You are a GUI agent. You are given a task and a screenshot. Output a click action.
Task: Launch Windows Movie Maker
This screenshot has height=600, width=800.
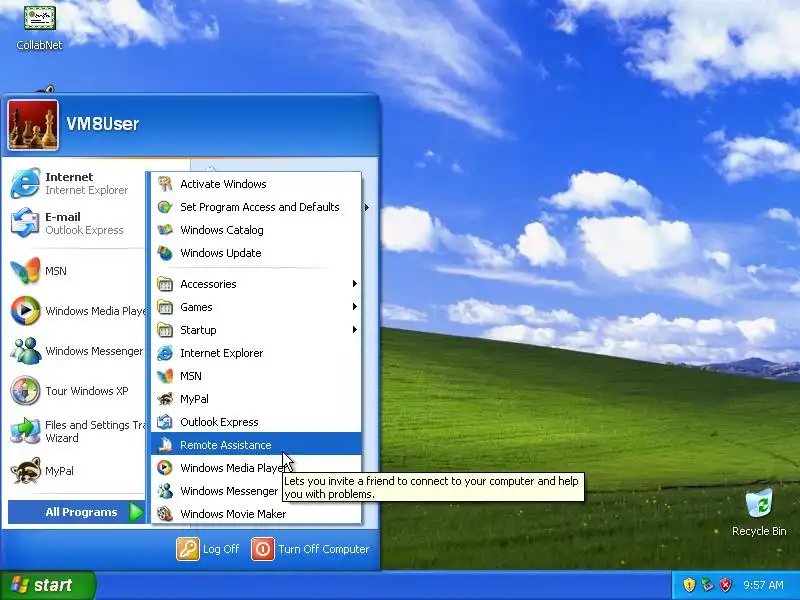[256, 513]
